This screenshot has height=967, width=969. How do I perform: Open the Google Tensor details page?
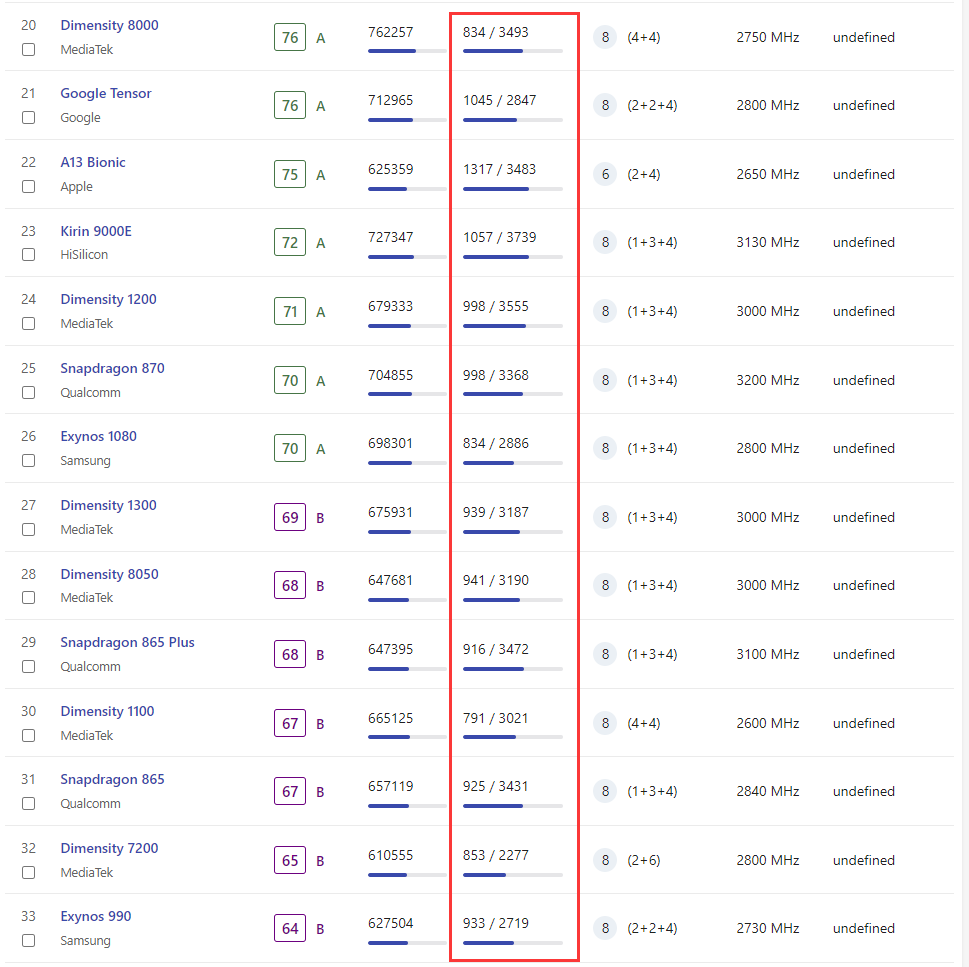pyautogui.click(x=106, y=93)
